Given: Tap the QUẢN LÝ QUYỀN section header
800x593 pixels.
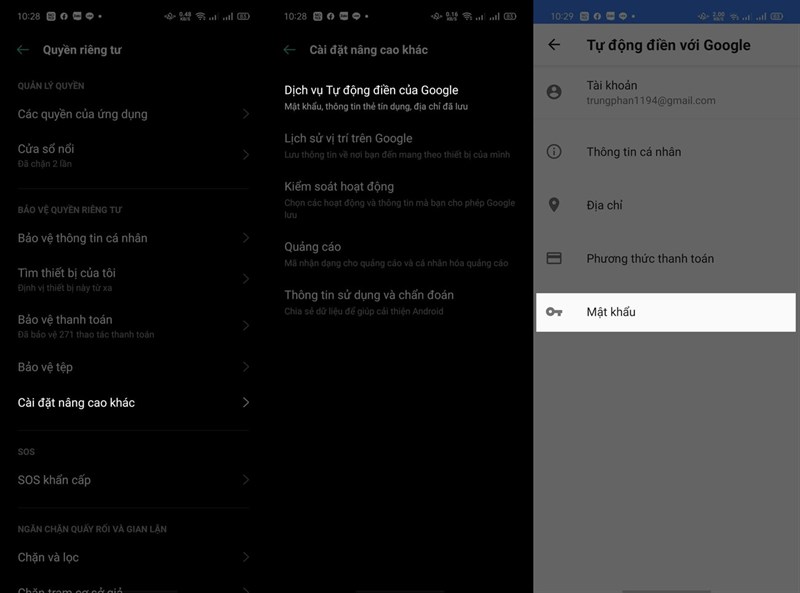Looking at the screenshot, I should pos(51,86).
